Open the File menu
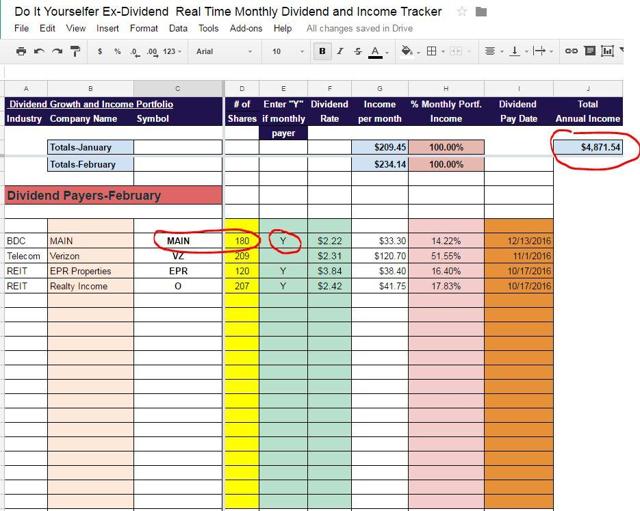Screen dimensions: 640x511 [21, 28]
